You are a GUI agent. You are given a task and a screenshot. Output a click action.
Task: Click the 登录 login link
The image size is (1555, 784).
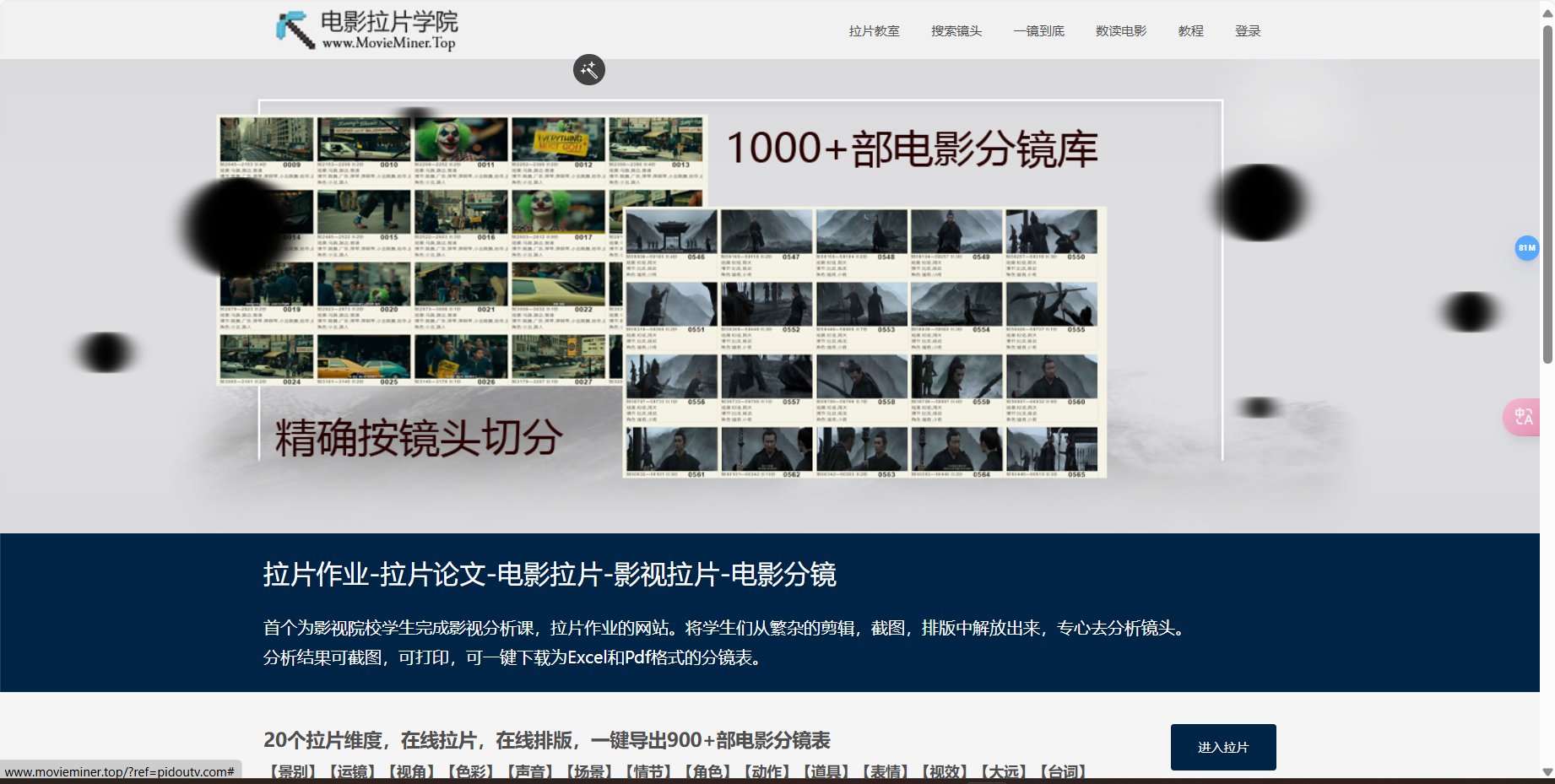(x=1247, y=30)
